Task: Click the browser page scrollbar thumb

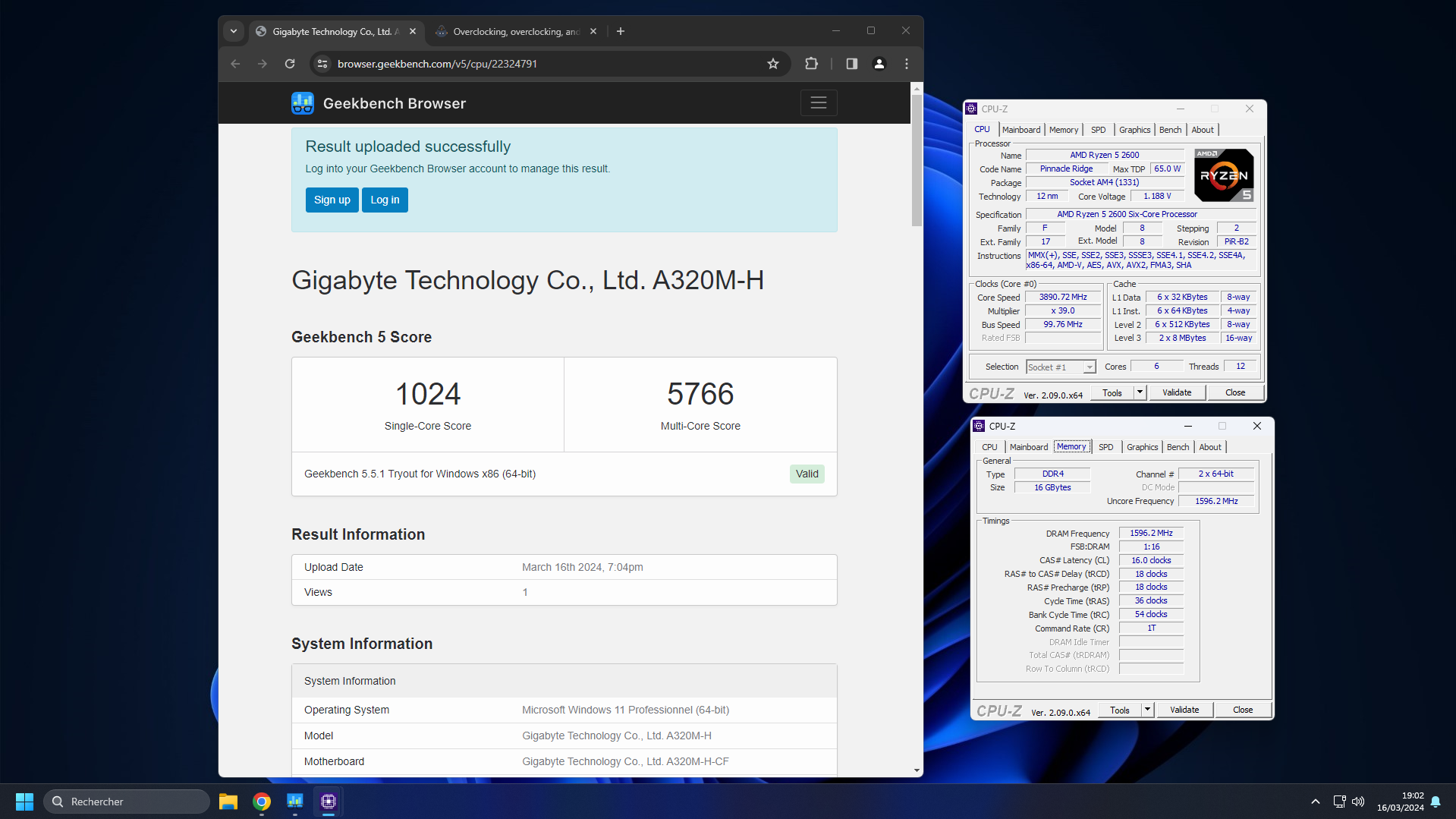Action: click(917, 159)
